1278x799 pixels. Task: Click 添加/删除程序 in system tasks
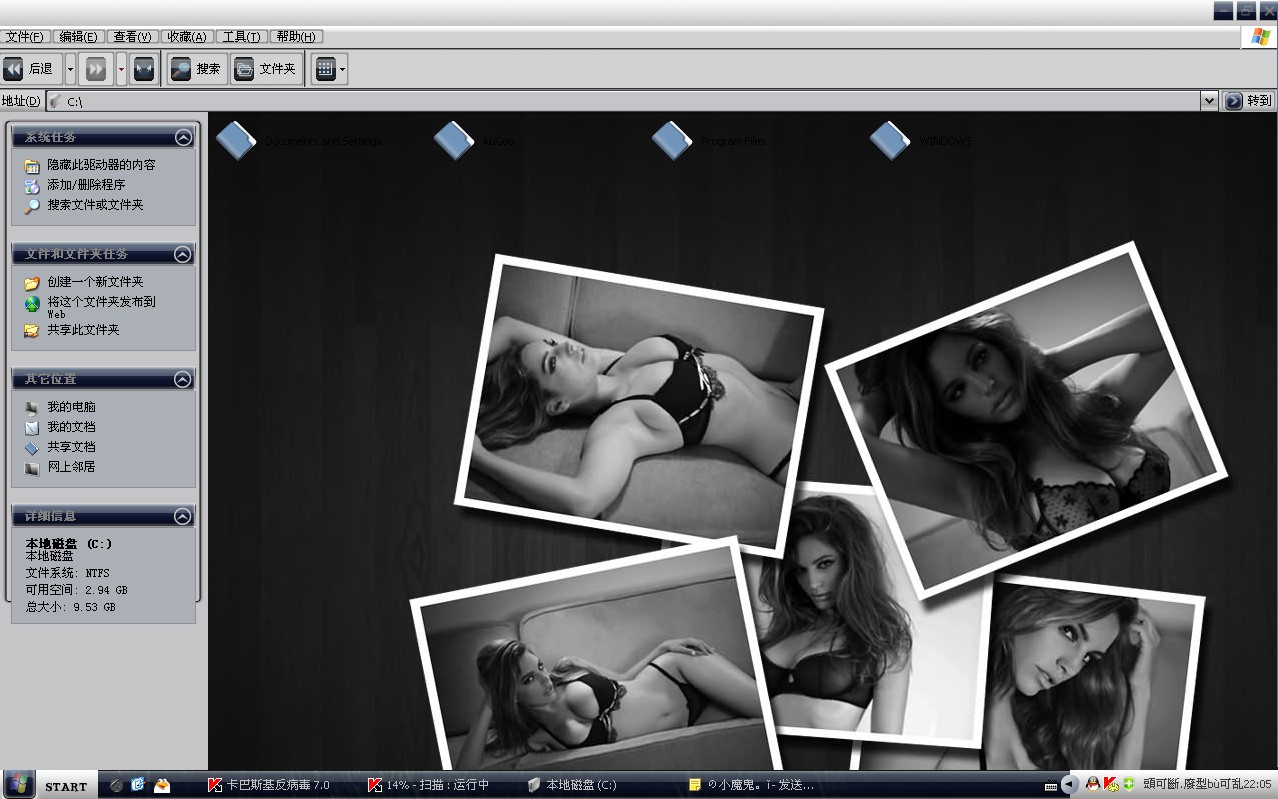pos(86,185)
